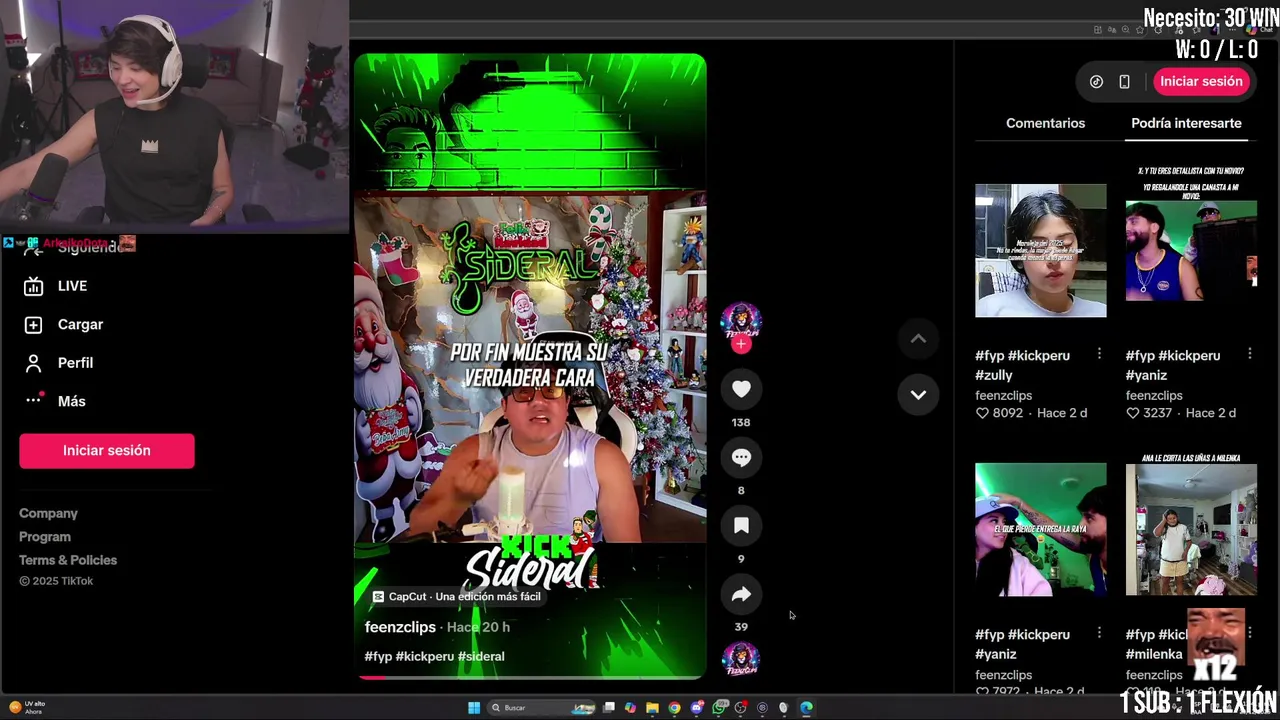This screenshot has width=1280, height=720.
Task: Click the top-right Iniciar sesión button
Action: tap(1201, 82)
